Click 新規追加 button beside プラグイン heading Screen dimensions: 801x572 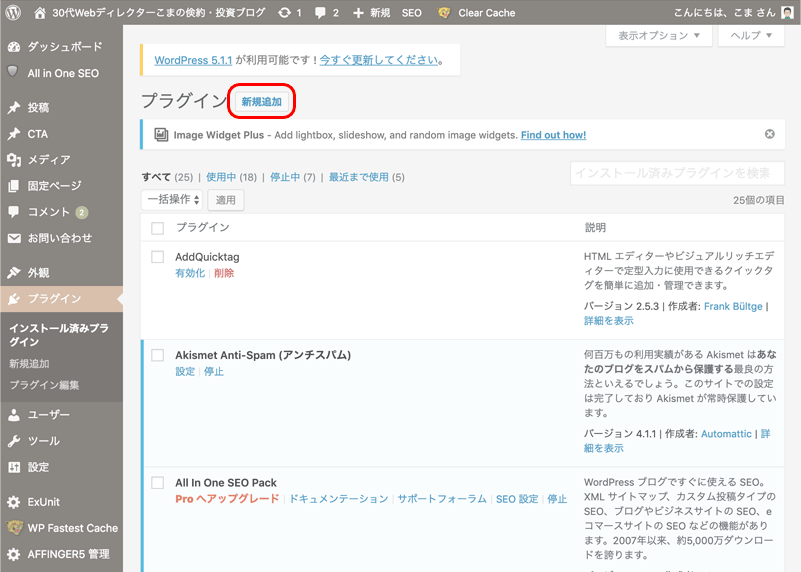pyautogui.click(x=262, y=102)
